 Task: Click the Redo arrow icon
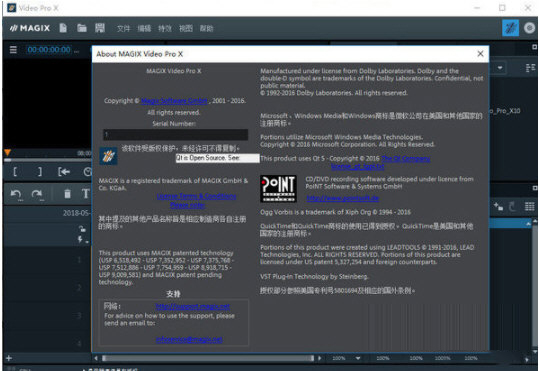click(x=36, y=194)
